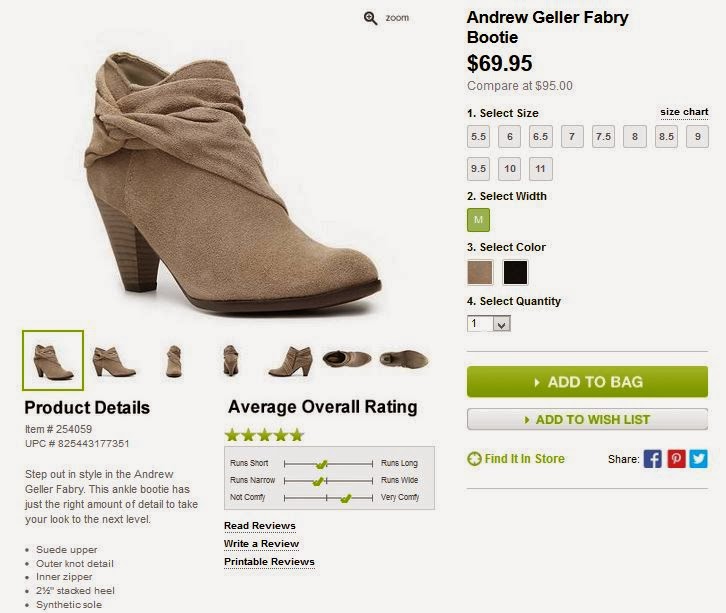Select size 7
The width and height of the screenshot is (726, 613).
coord(572,137)
